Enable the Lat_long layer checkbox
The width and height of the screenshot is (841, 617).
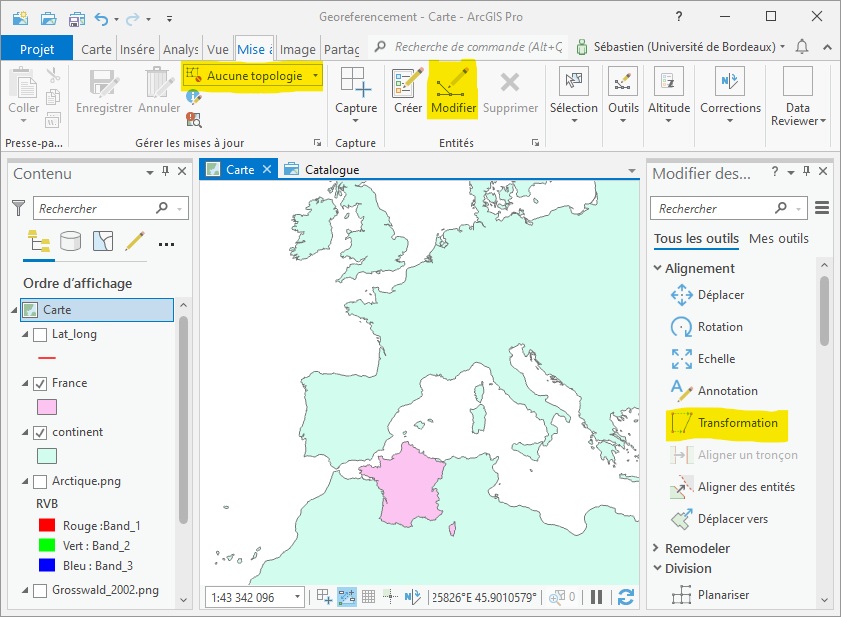pyautogui.click(x=40, y=334)
